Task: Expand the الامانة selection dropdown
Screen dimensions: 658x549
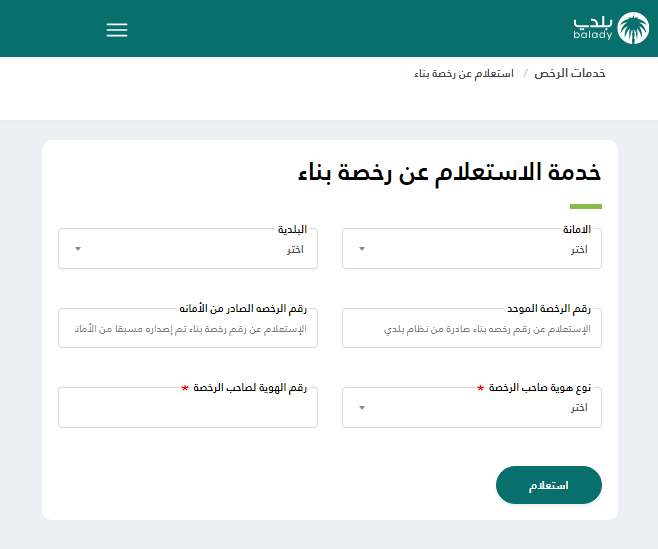Action: [x=472, y=249]
